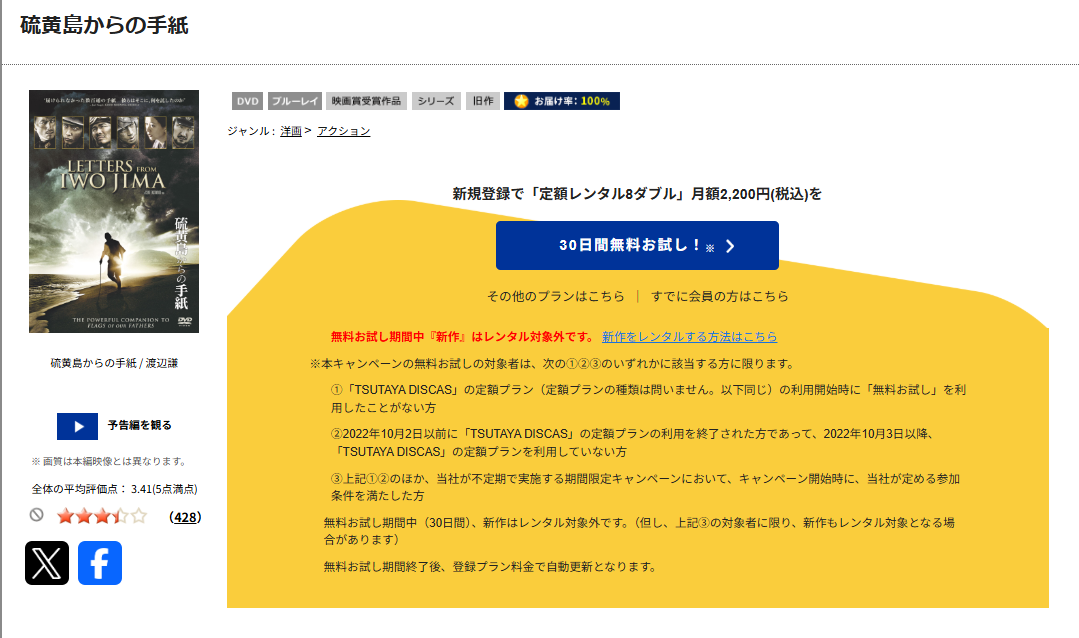The height and width of the screenshot is (638, 1079).
Task: Click the 無料お試し期間終了後 auto-renewal note
Action: (491, 566)
